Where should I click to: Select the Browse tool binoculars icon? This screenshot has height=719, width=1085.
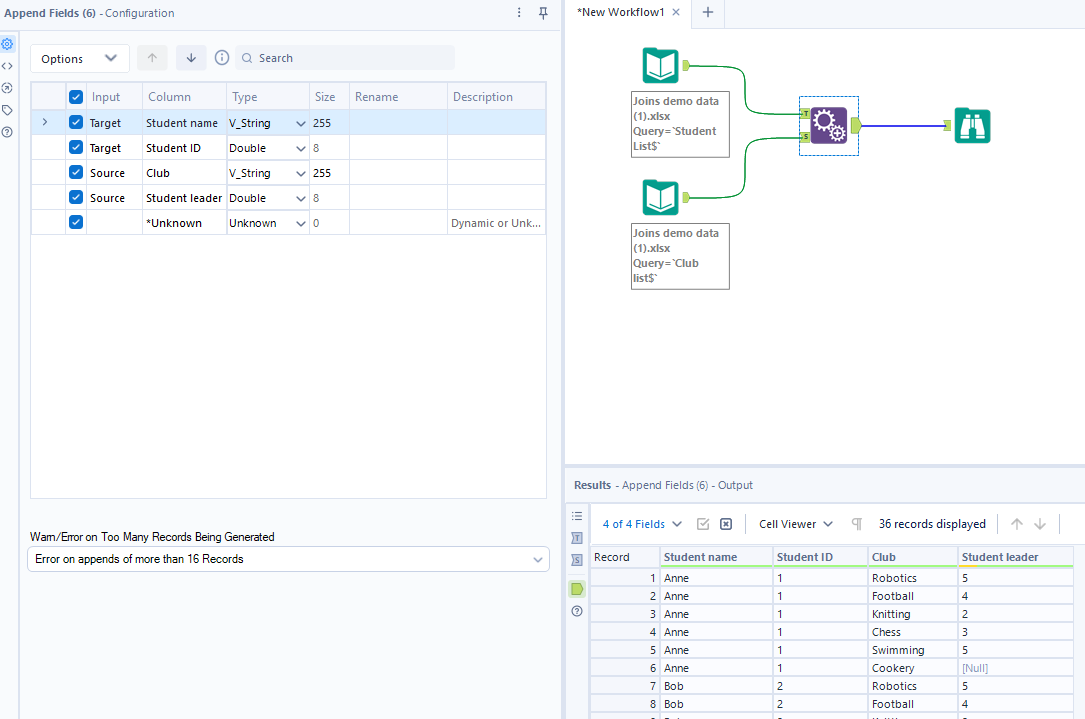click(x=972, y=126)
